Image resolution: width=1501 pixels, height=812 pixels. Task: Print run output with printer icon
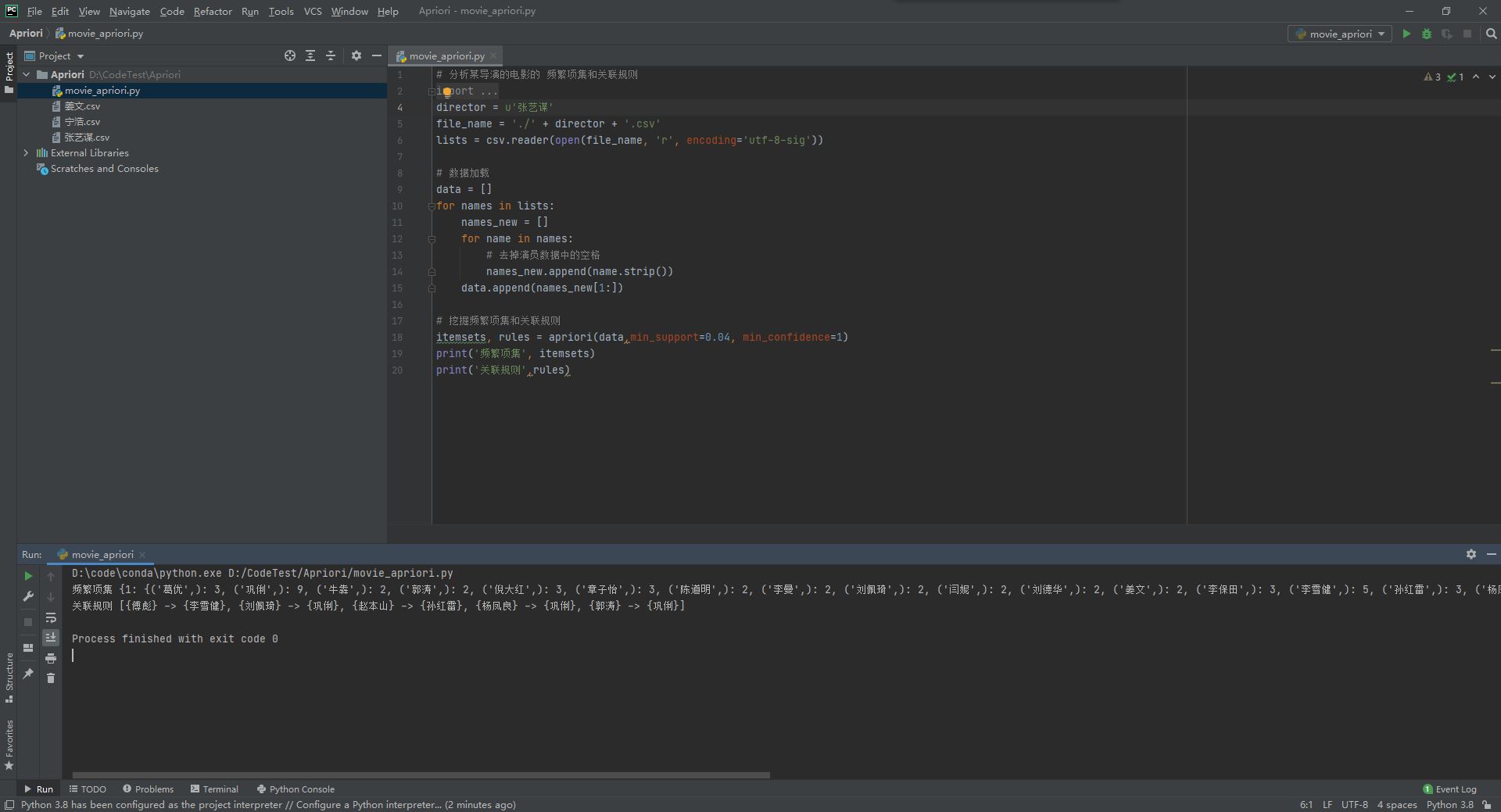(51, 658)
